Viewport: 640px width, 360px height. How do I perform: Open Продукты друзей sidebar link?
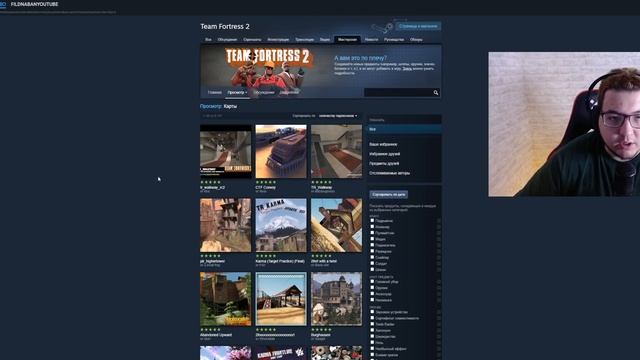pos(384,163)
